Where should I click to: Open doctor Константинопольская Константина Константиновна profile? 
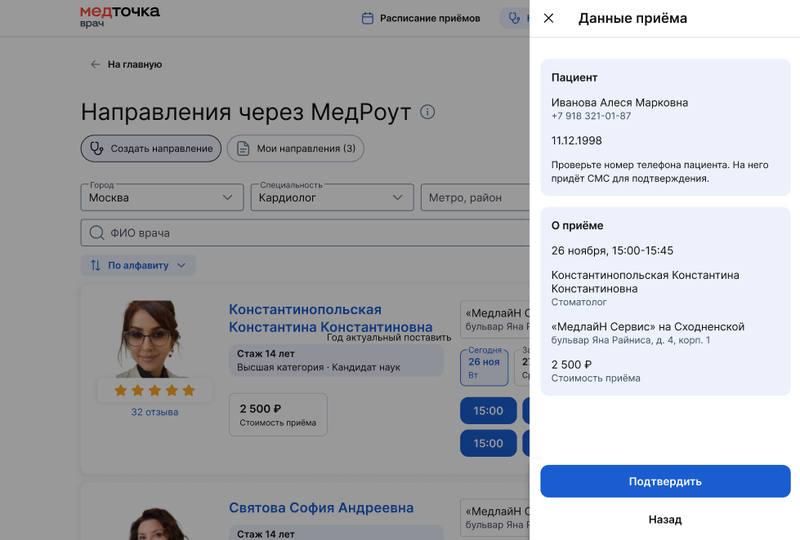[x=330, y=318]
